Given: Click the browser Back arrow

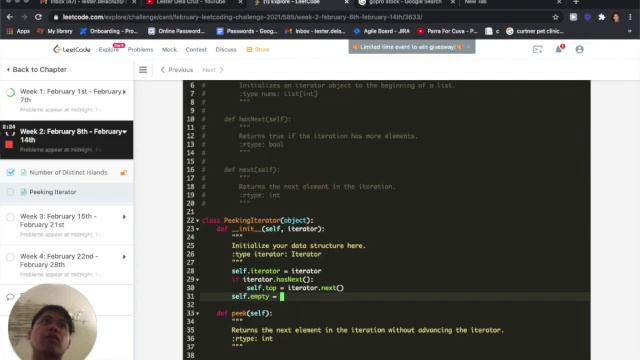Looking at the screenshot, I should (x=10, y=17).
